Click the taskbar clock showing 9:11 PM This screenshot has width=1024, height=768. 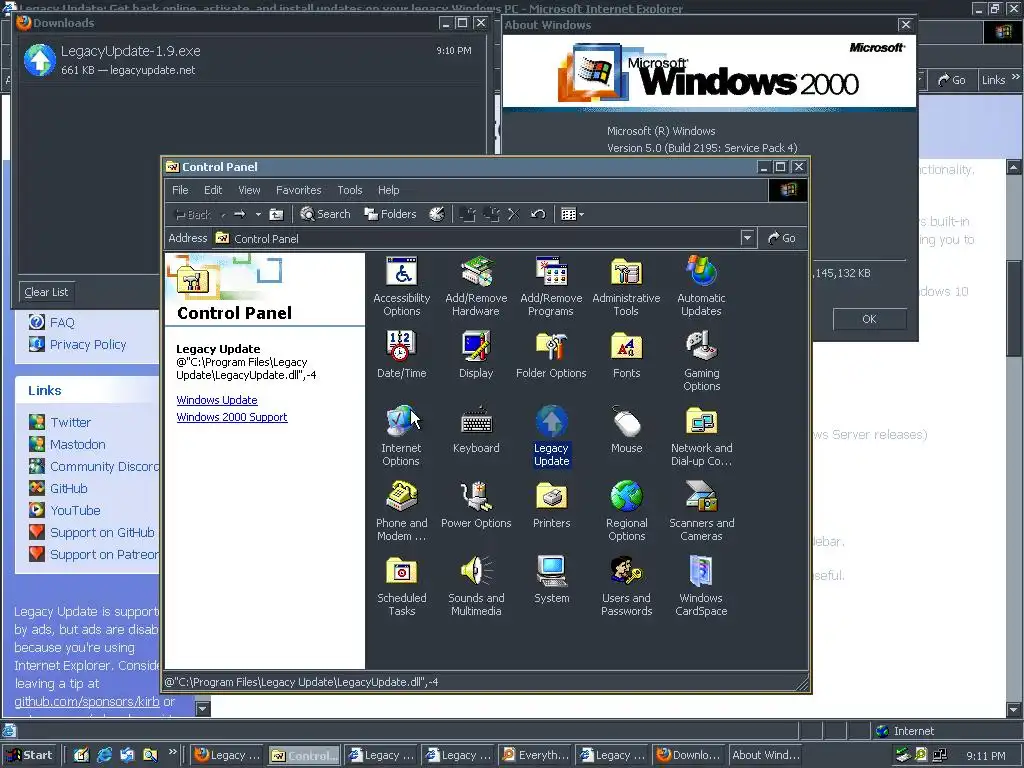pos(985,756)
